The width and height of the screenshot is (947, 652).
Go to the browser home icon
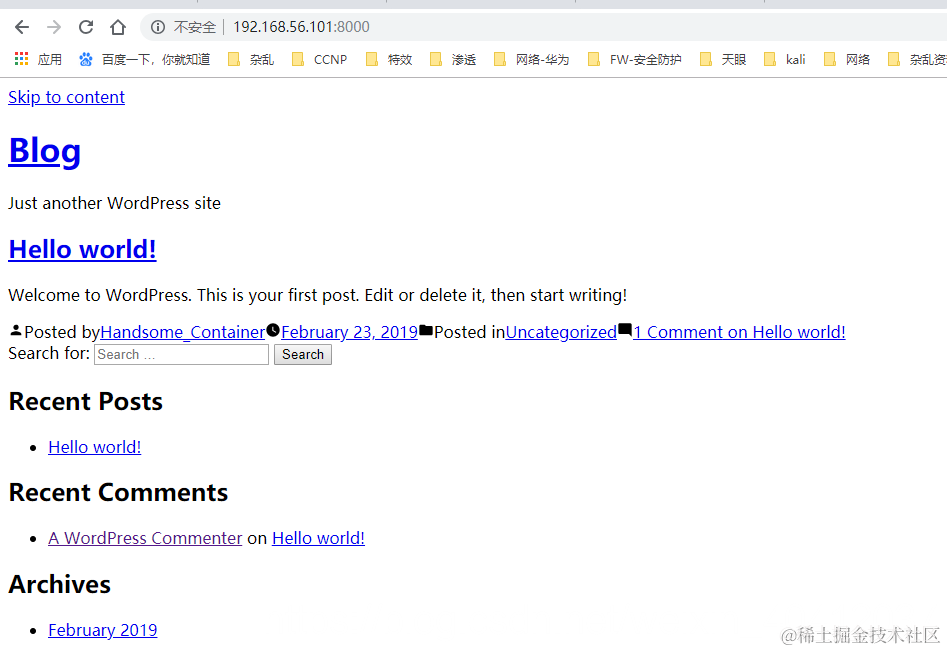click(x=118, y=27)
